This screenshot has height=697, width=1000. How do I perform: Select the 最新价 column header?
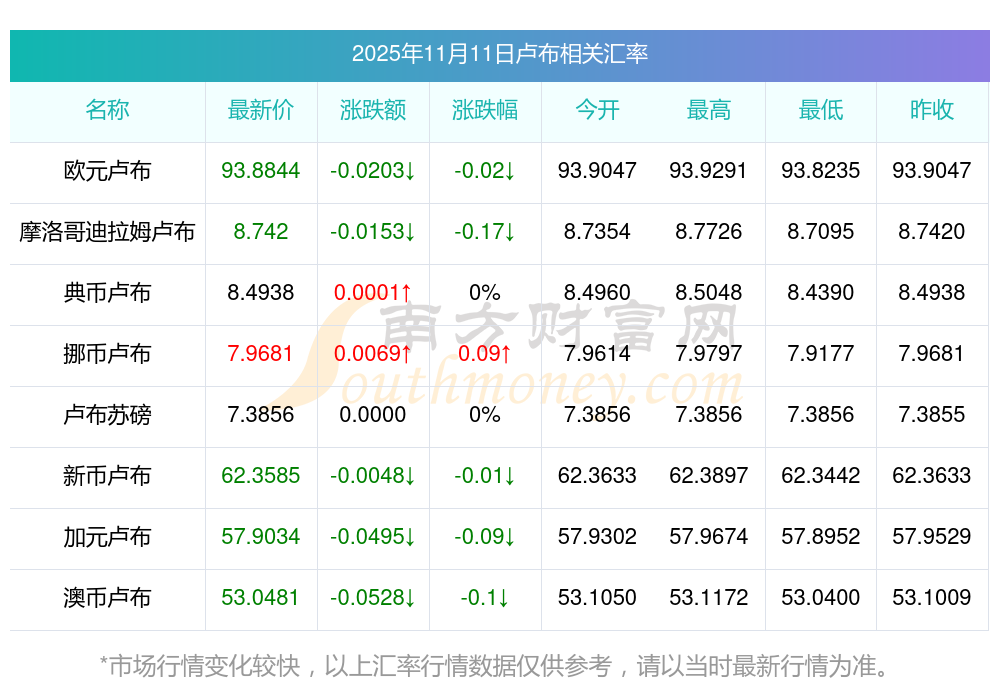pyautogui.click(x=261, y=110)
